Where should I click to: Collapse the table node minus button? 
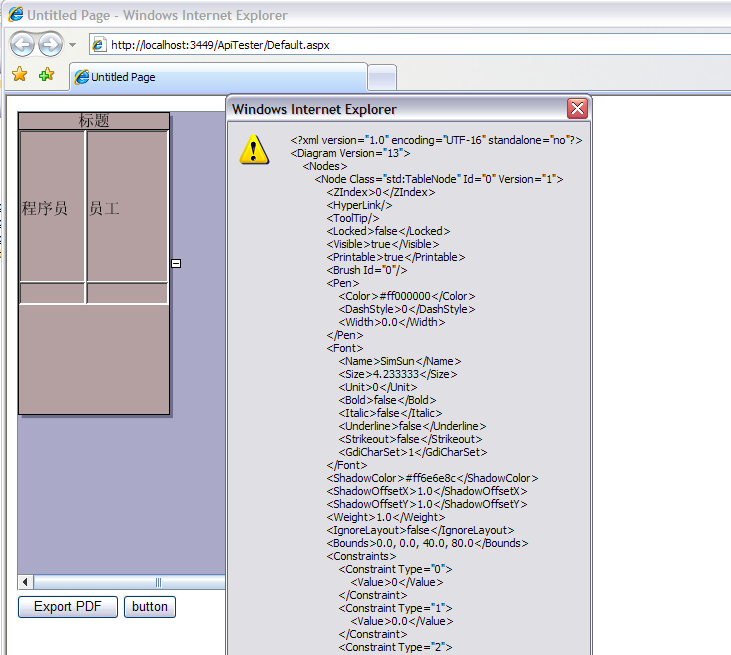pos(176,263)
